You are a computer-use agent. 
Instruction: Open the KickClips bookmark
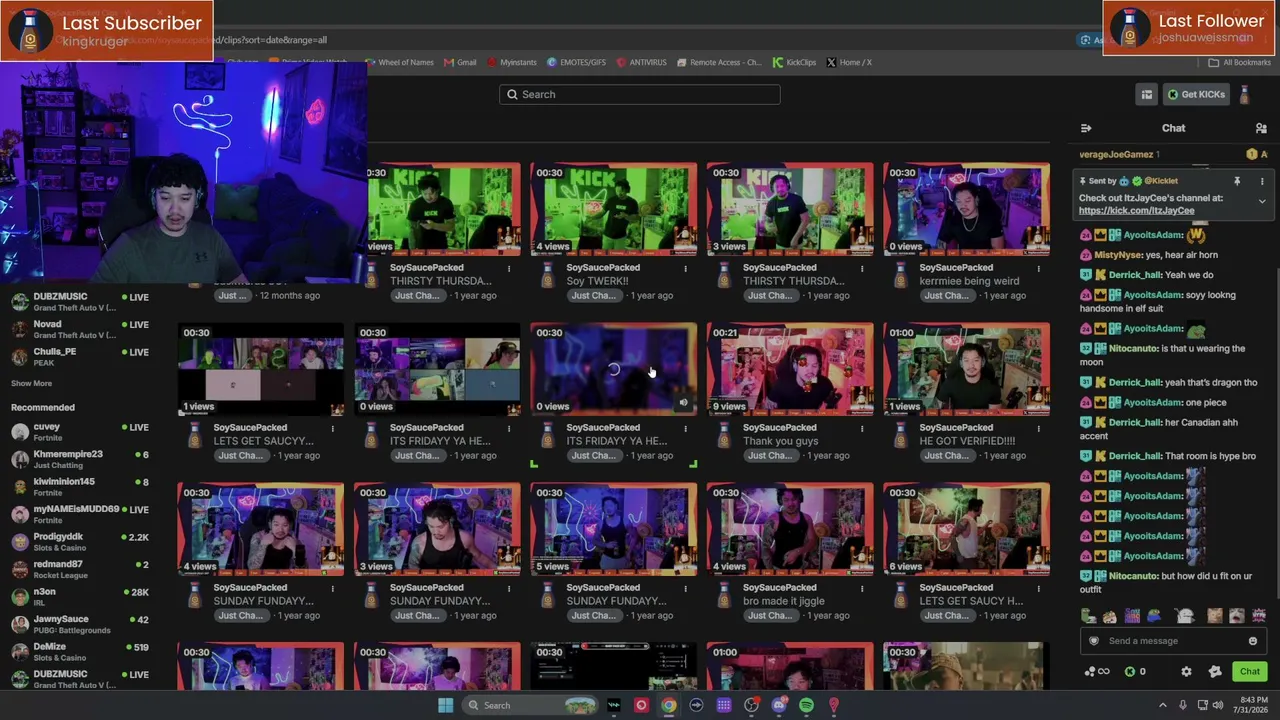point(795,62)
